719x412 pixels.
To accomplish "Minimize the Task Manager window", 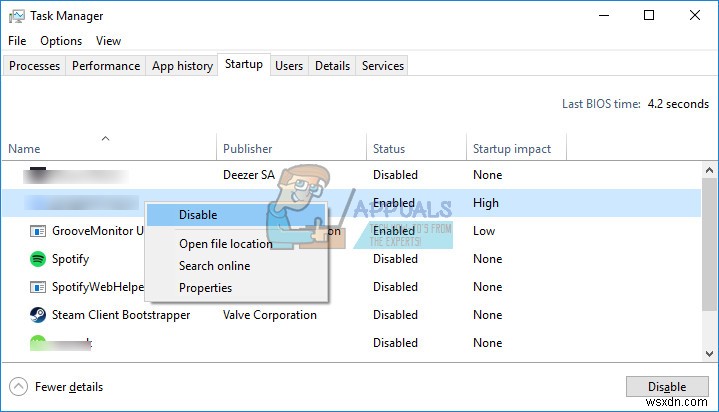I will pos(604,15).
